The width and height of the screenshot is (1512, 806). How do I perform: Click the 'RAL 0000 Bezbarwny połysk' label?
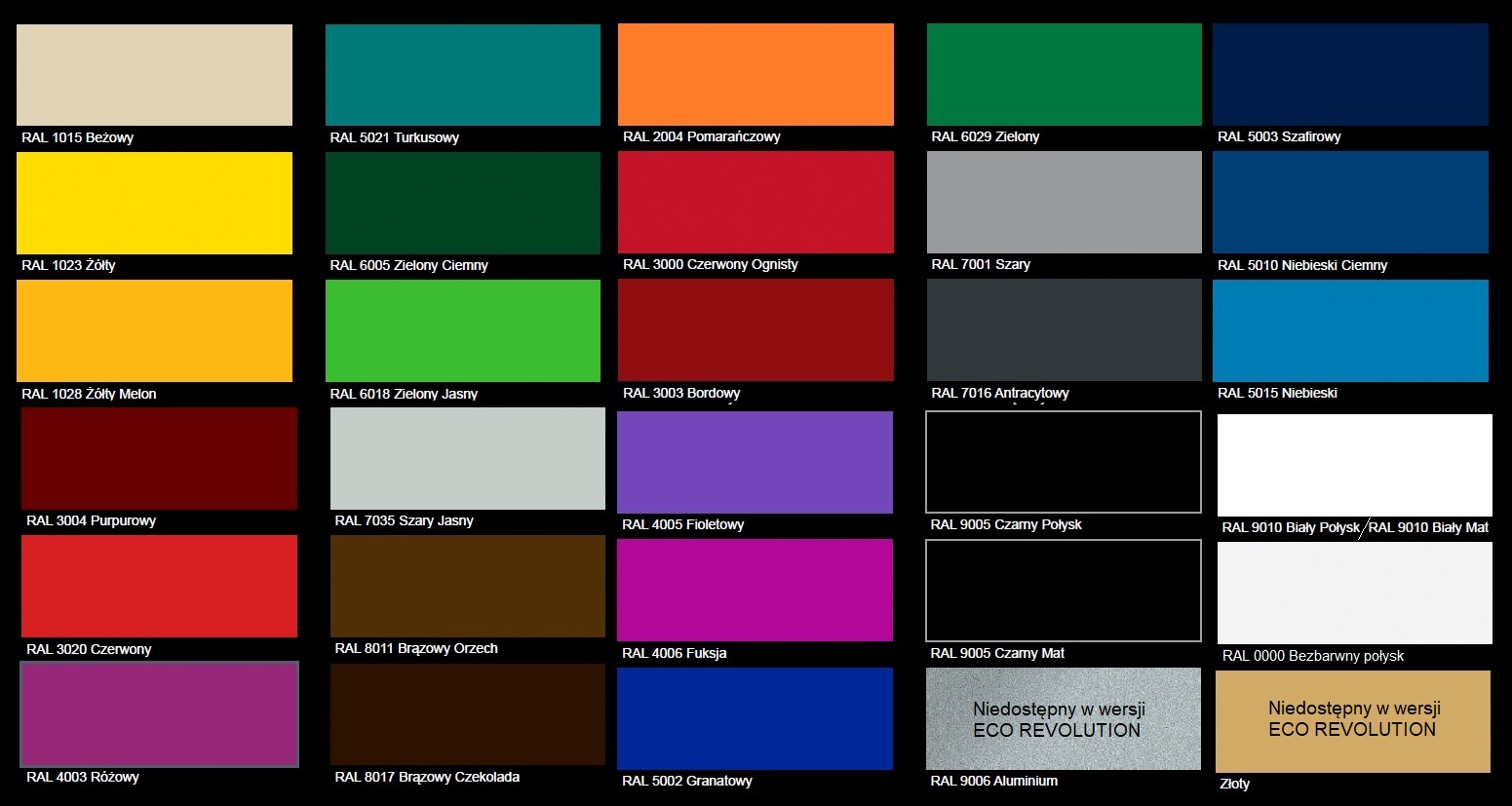(x=1313, y=656)
